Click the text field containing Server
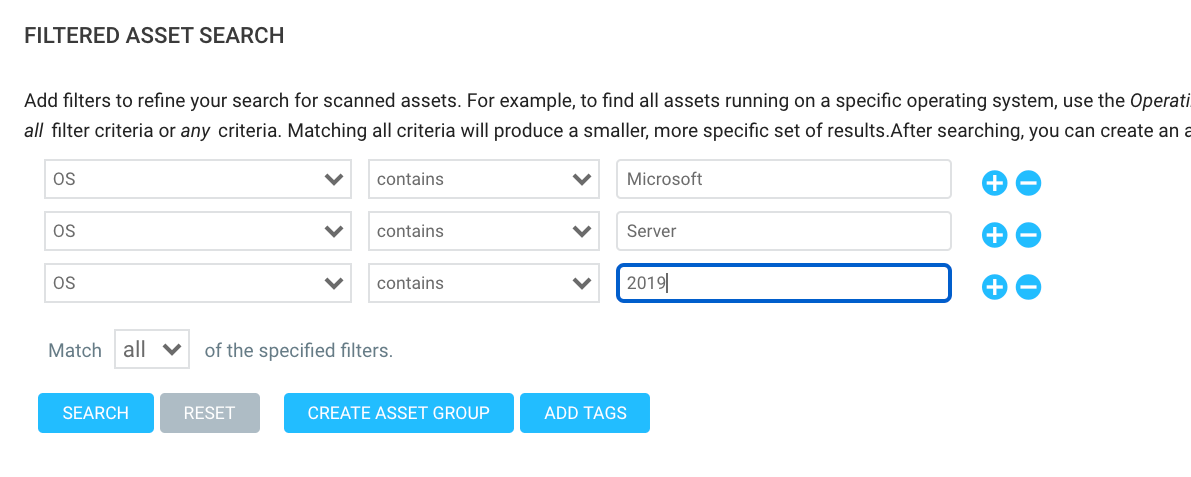Image resolution: width=1191 pixels, height=477 pixels. coord(783,232)
